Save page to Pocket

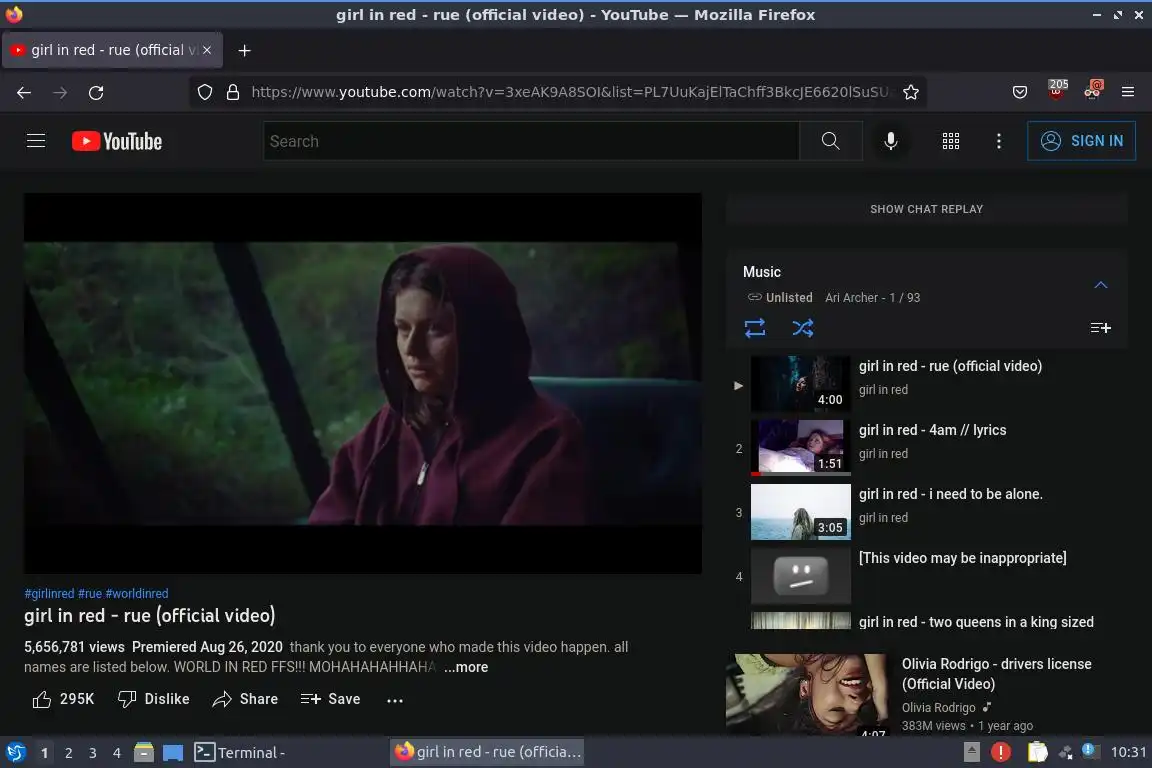1020,92
